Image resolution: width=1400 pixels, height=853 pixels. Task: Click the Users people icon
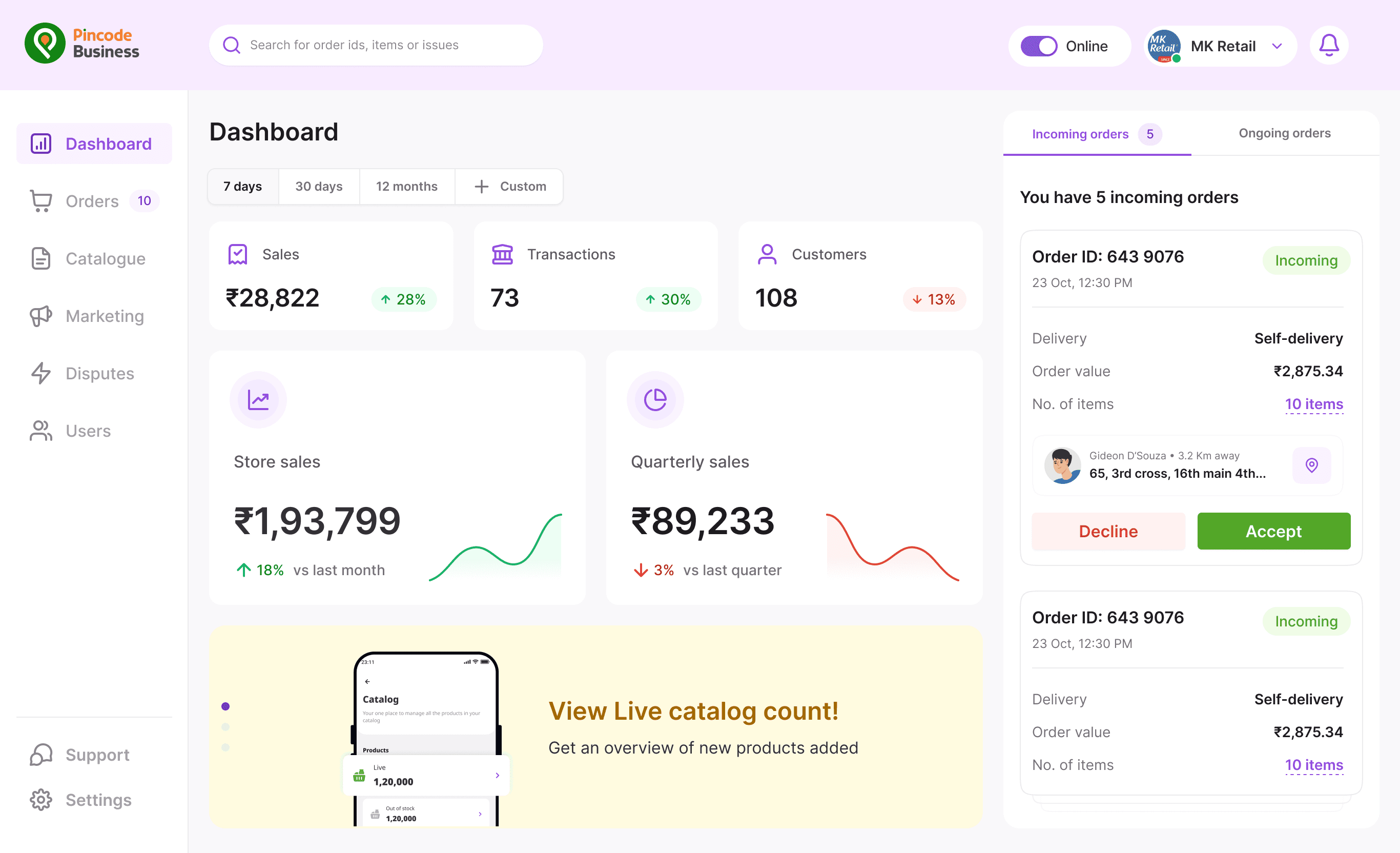[x=41, y=431]
